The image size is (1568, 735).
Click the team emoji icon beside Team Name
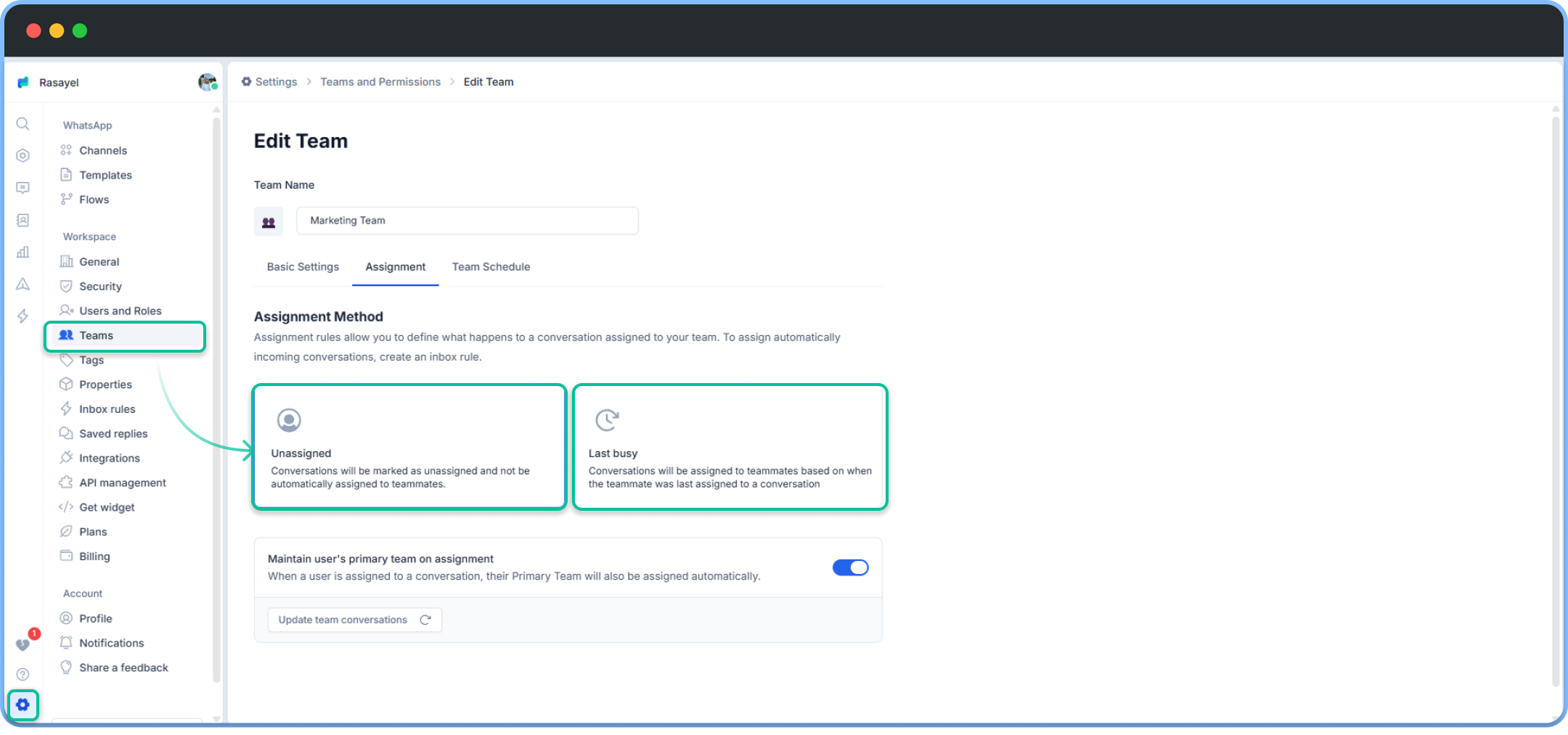click(x=269, y=221)
